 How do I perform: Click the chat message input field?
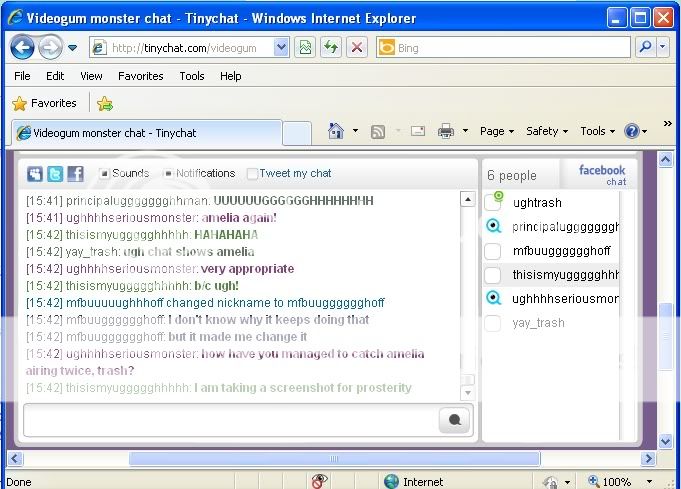click(x=231, y=420)
